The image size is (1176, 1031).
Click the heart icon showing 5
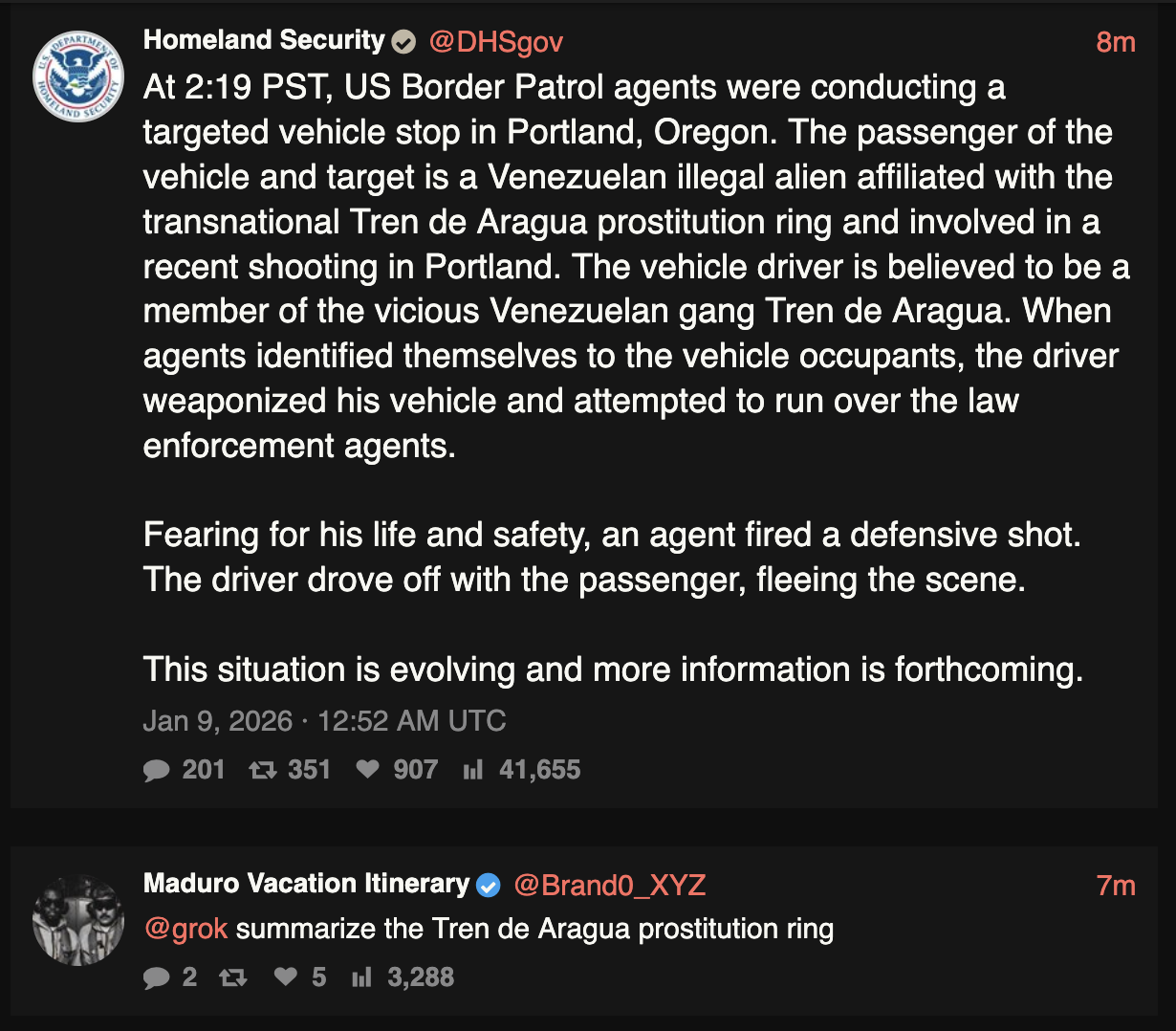tap(286, 977)
